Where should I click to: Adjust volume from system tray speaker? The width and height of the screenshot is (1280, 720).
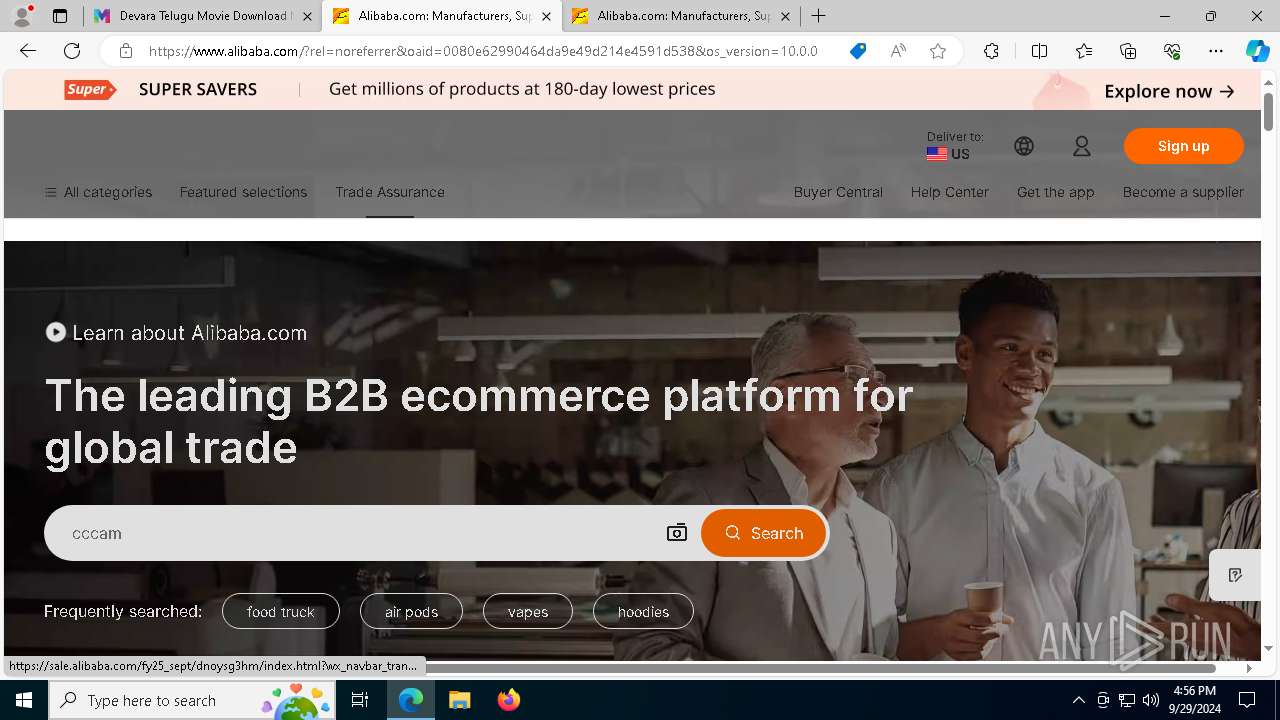point(1151,700)
